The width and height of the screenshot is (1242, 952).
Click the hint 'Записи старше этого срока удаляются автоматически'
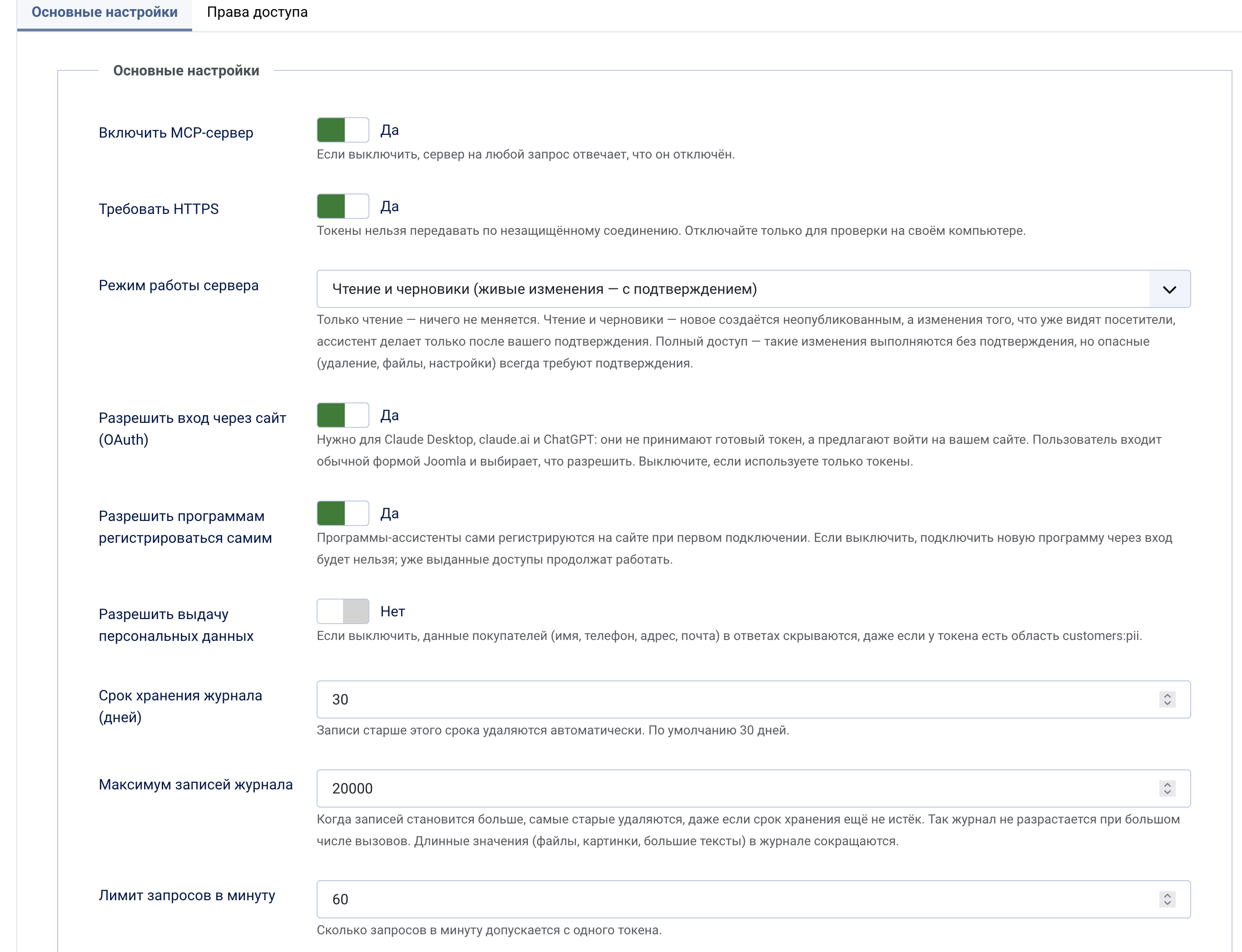pos(553,730)
